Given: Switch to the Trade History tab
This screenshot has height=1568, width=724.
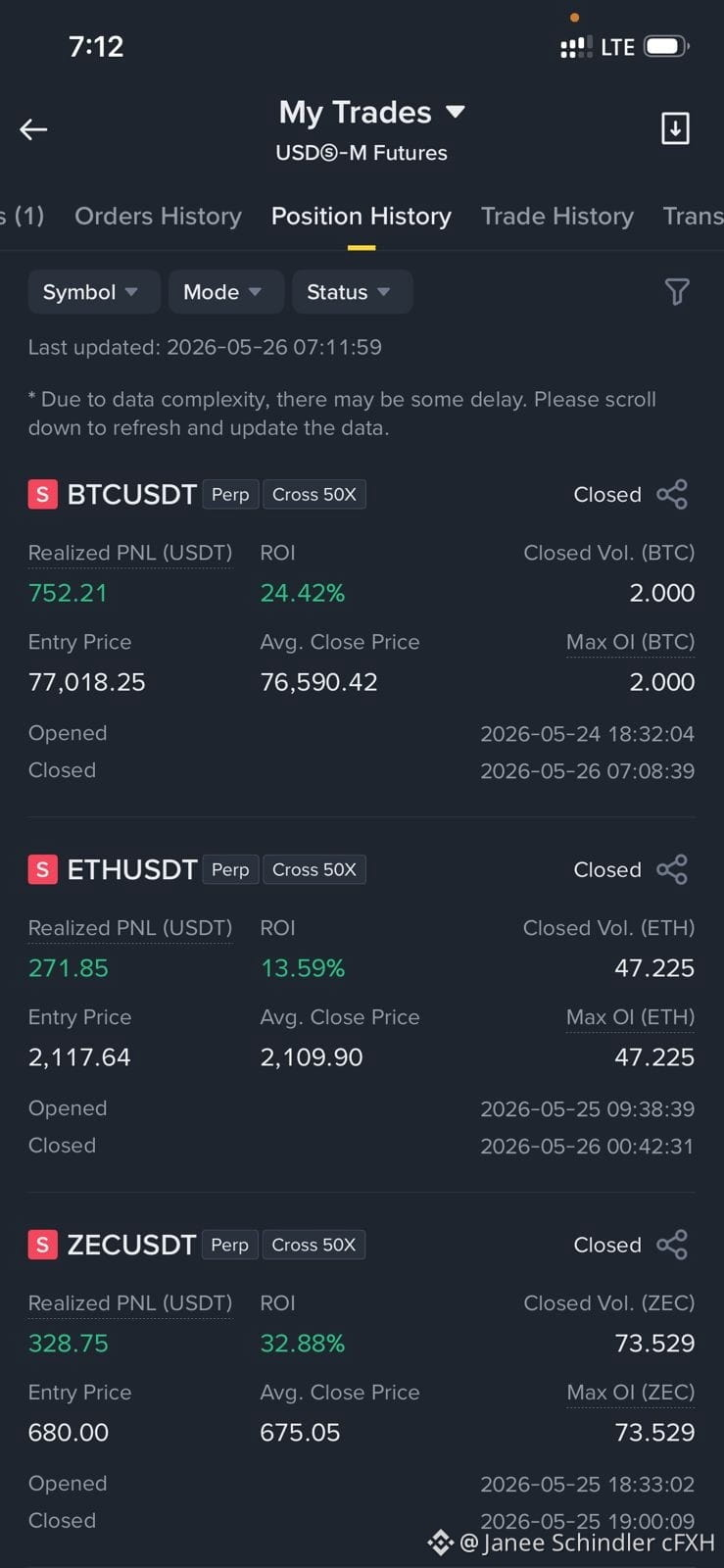Looking at the screenshot, I should pos(557,216).
